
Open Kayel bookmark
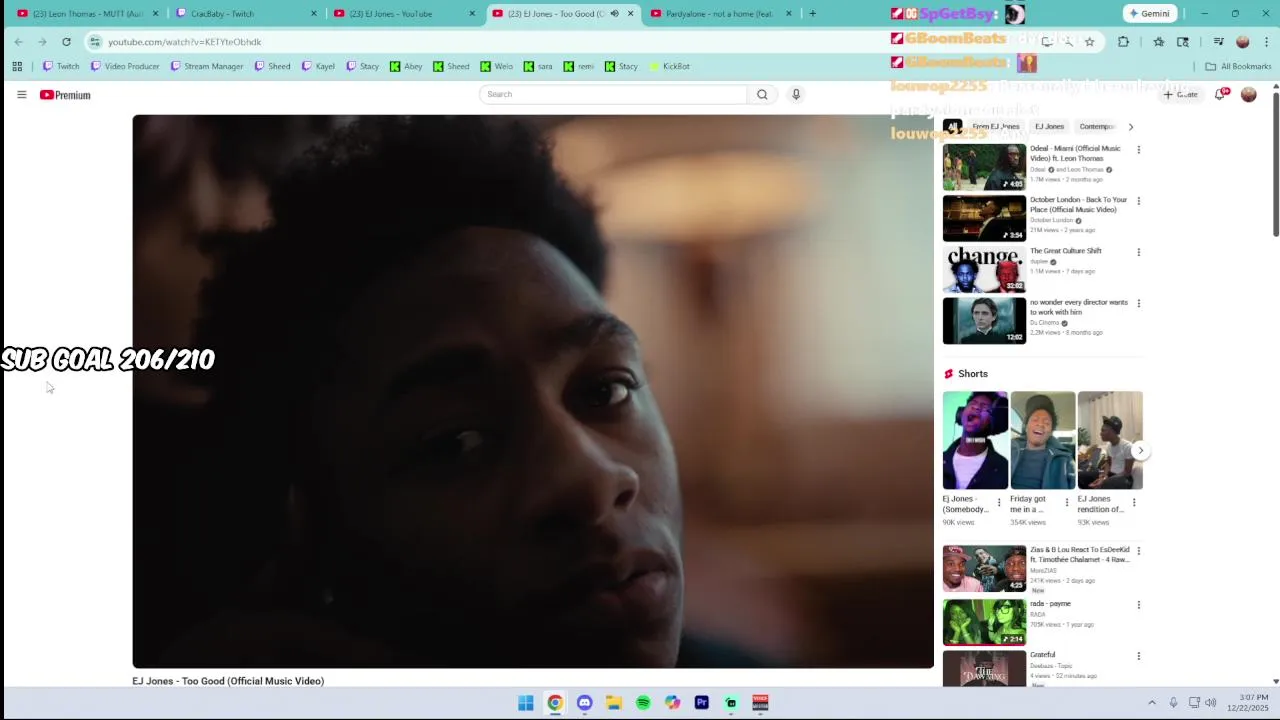pos(318,66)
